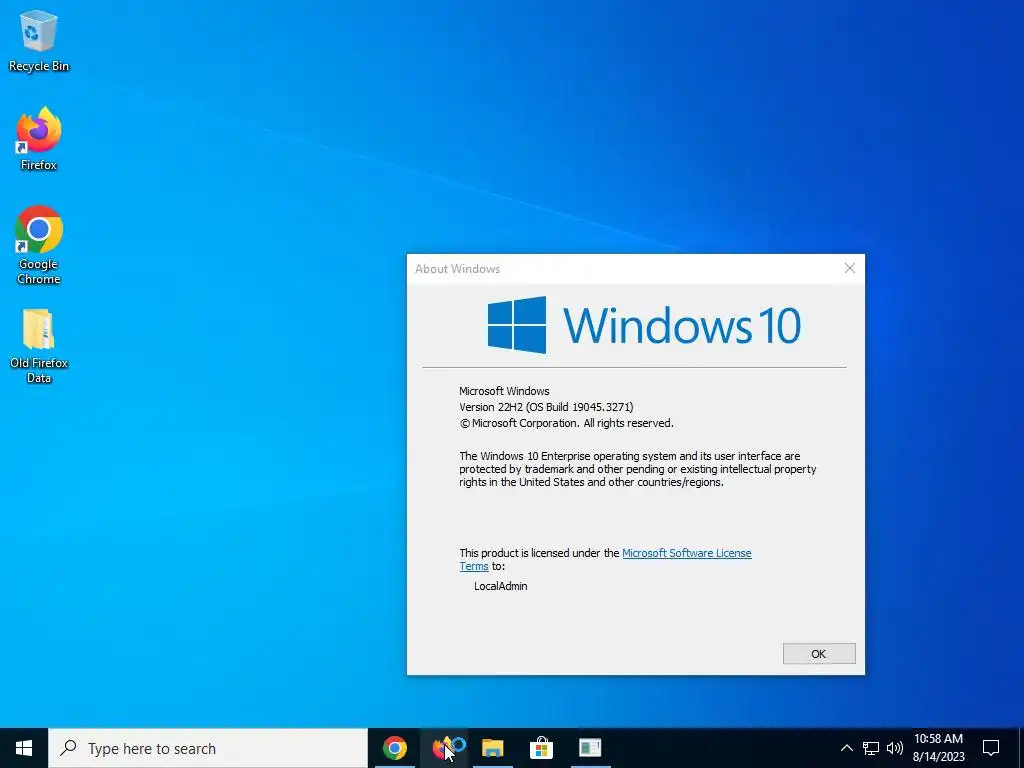Show hidden system tray icons
The width and height of the screenshot is (1024, 768).
[846, 748]
